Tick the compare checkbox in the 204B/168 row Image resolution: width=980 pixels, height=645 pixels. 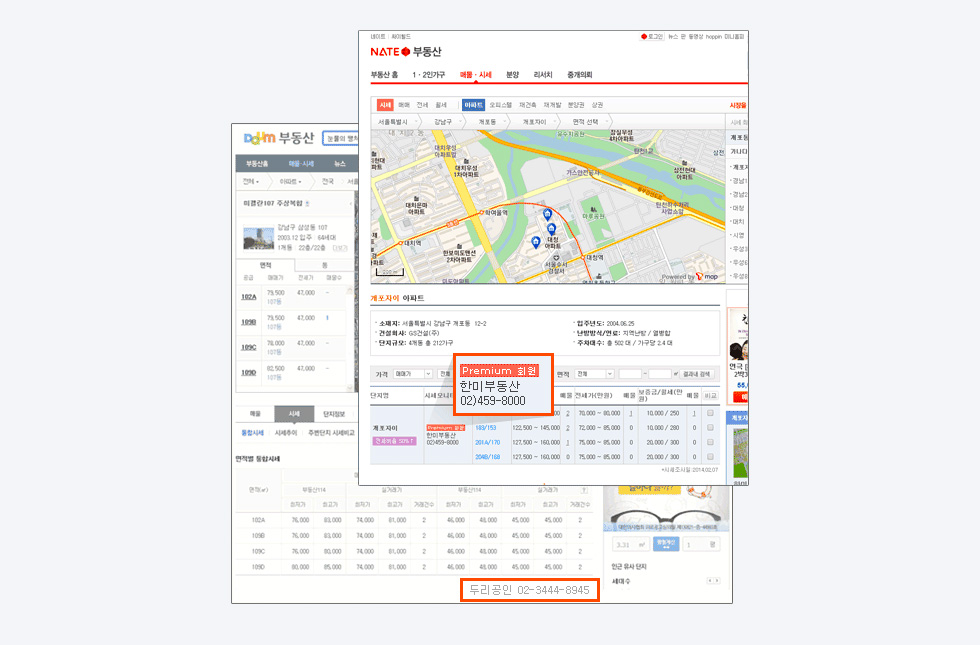tap(710, 457)
